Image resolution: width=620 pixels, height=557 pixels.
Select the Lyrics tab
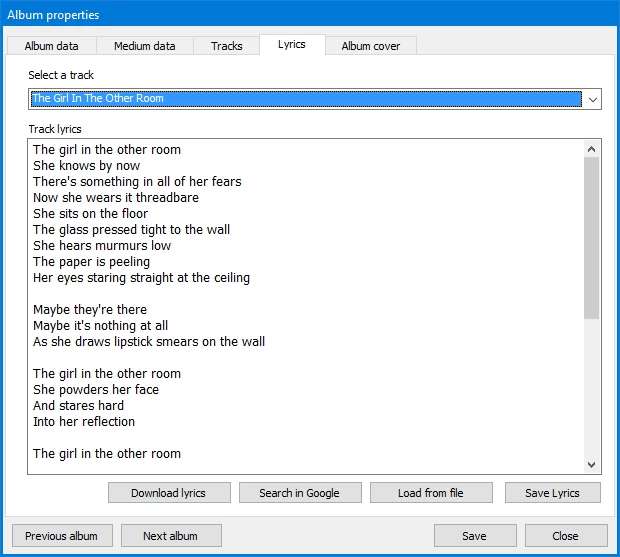coord(292,44)
